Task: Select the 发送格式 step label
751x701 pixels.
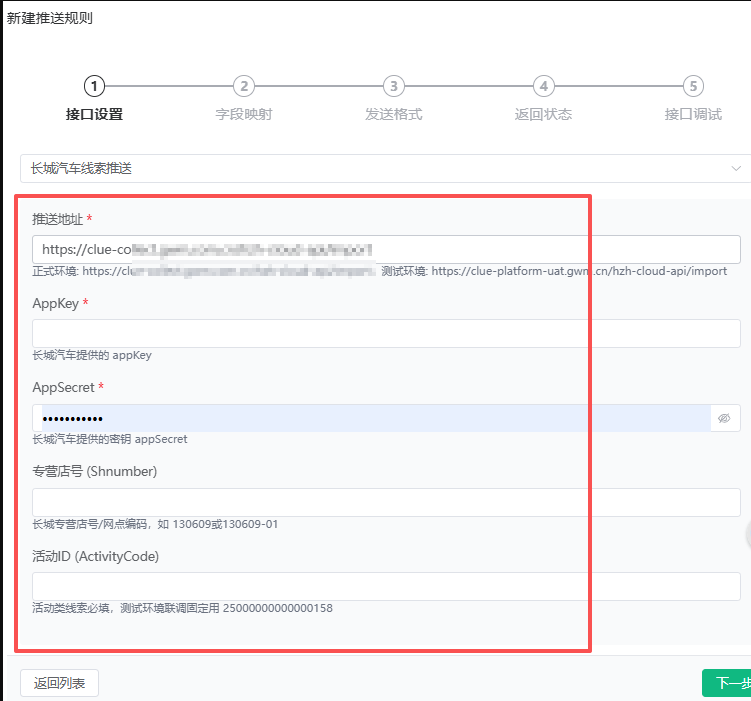Action: pyautogui.click(x=394, y=114)
